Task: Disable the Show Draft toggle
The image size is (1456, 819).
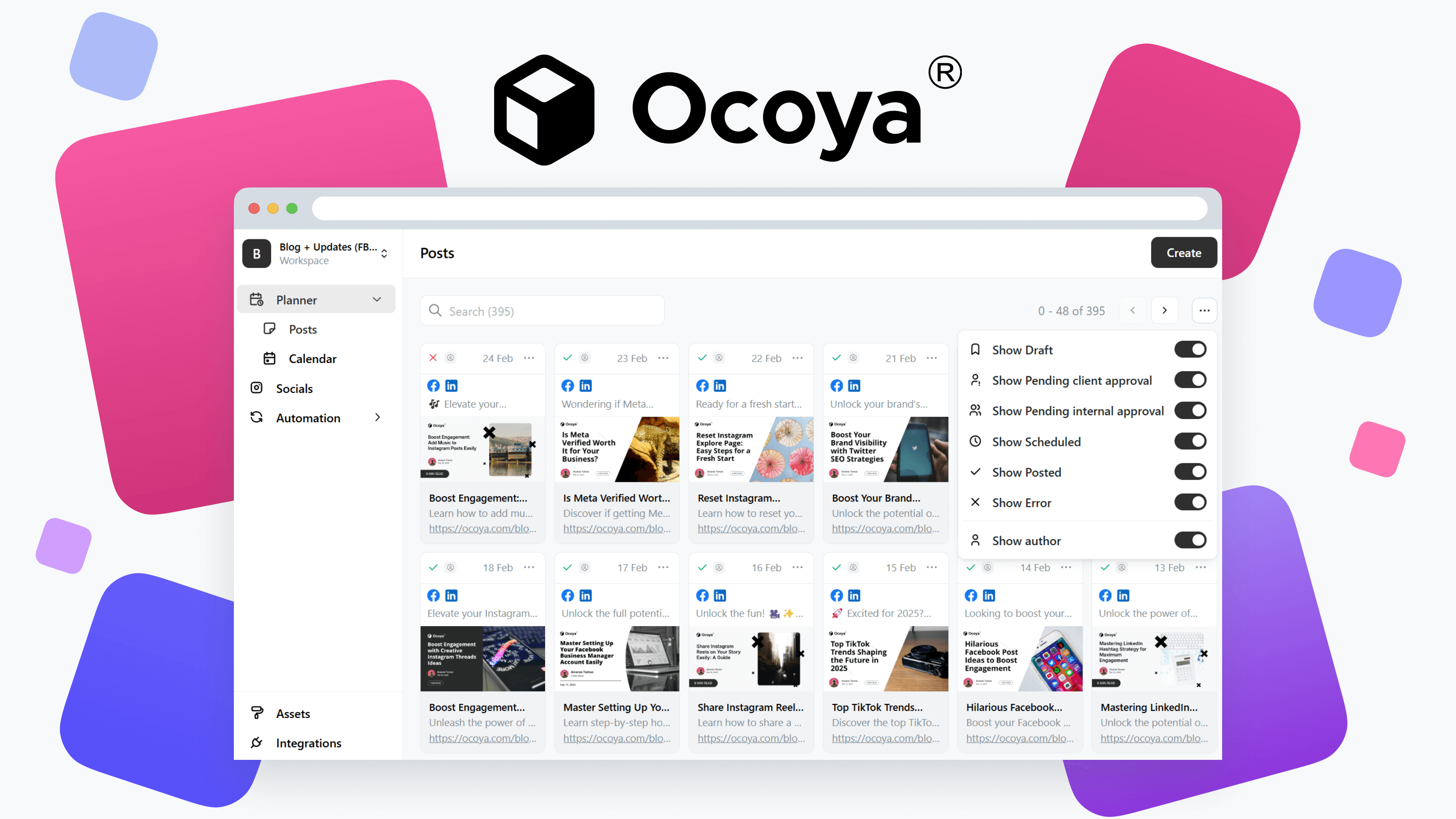Action: [1190, 349]
